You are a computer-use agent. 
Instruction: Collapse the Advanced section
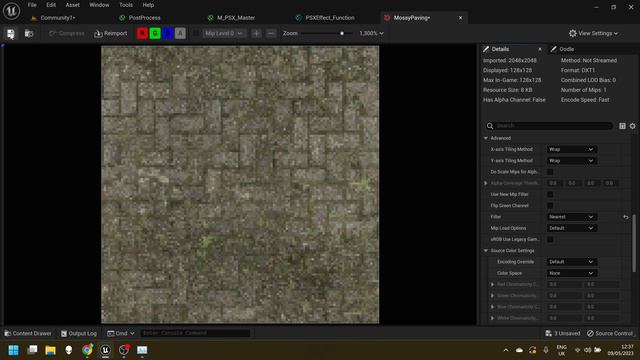pyautogui.click(x=486, y=138)
